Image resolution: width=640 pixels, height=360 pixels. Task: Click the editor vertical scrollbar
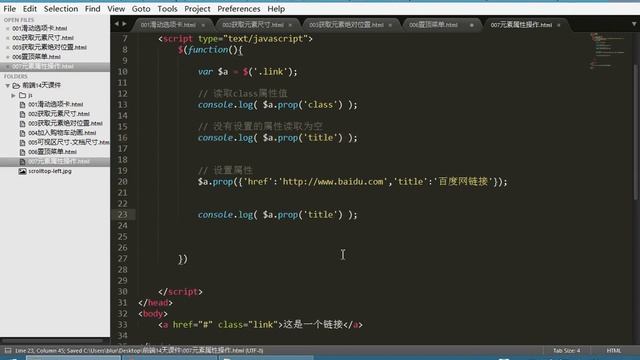(x=636, y=131)
